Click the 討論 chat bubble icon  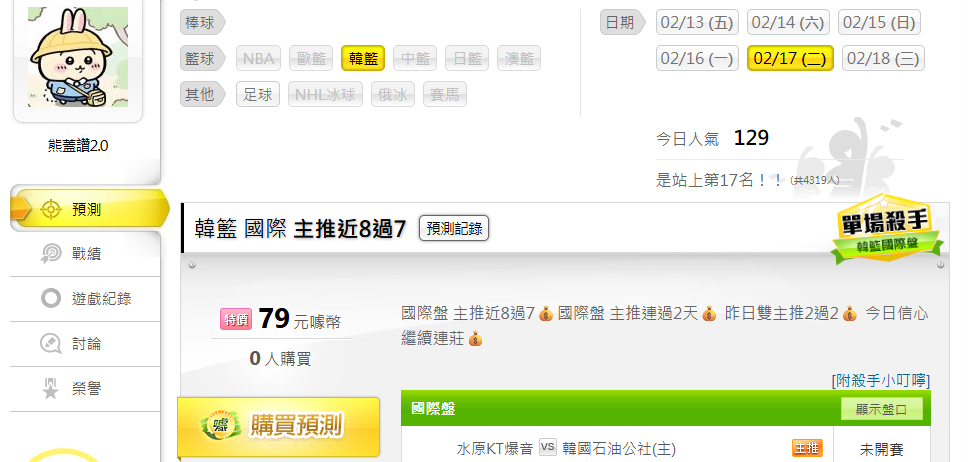(x=51, y=344)
